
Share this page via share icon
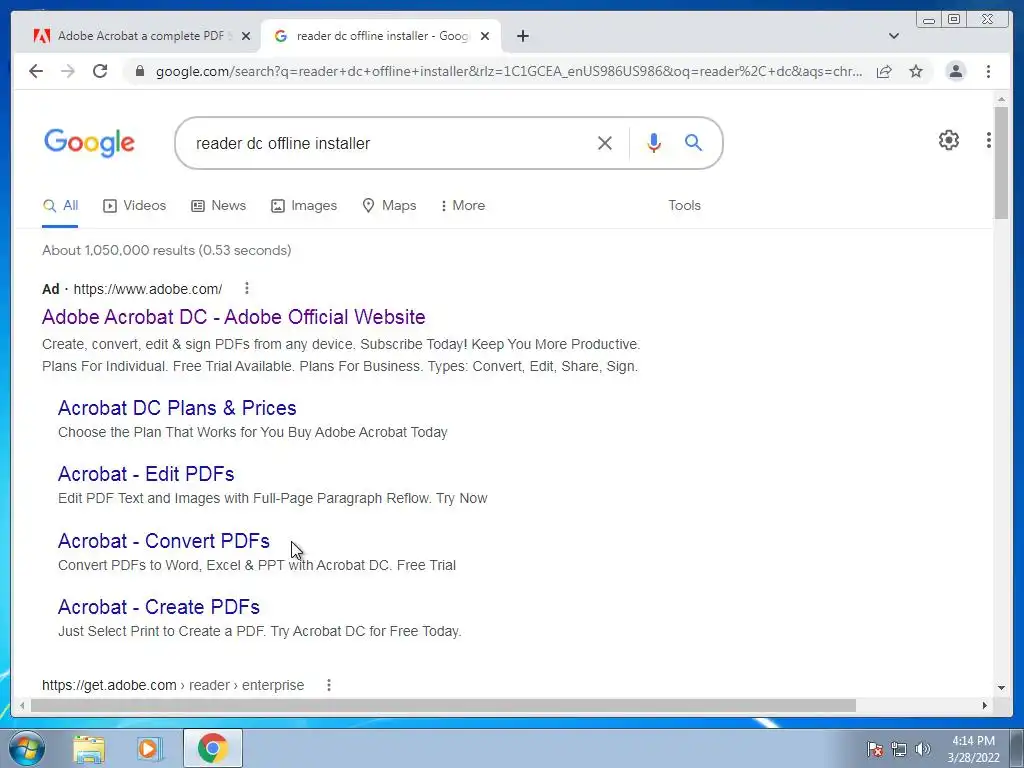tap(884, 71)
